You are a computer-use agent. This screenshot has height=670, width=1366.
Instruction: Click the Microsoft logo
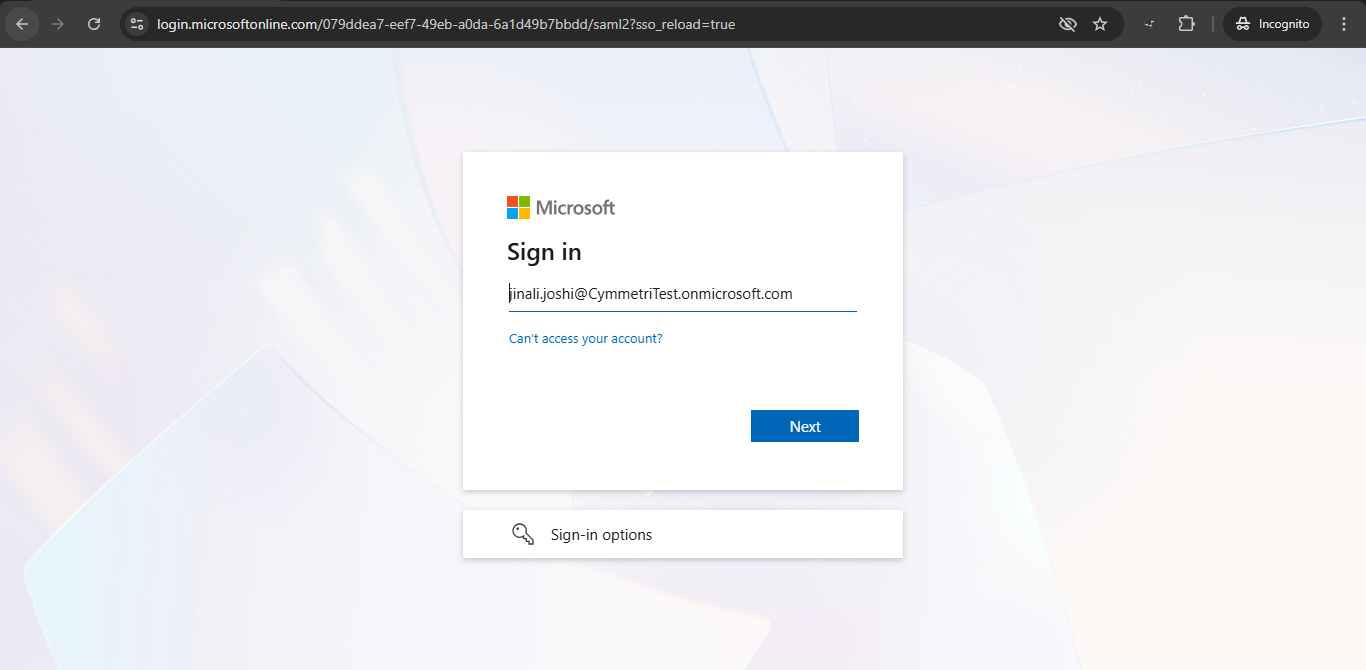[x=561, y=207]
